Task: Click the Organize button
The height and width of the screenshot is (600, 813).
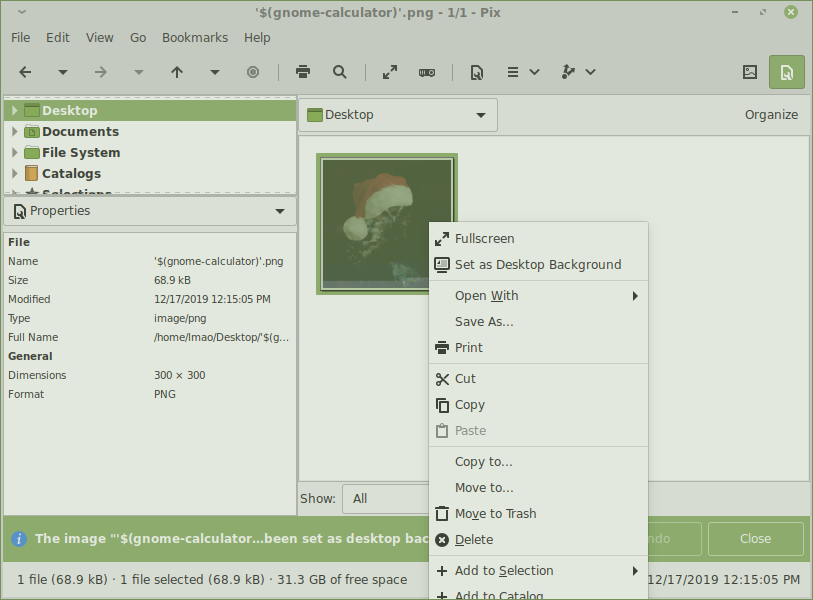Action: click(771, 115)
